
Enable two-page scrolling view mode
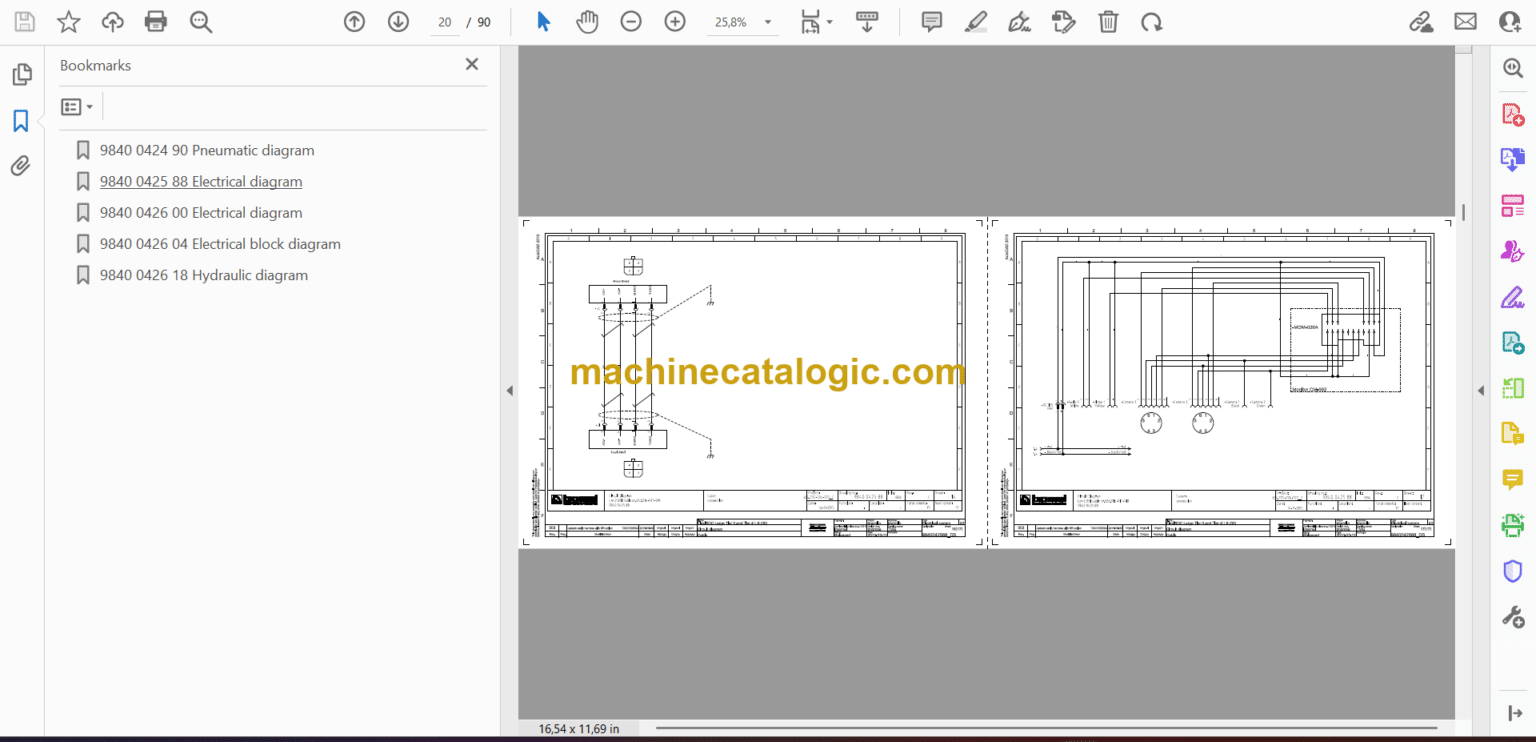click(x=867, y=21)
